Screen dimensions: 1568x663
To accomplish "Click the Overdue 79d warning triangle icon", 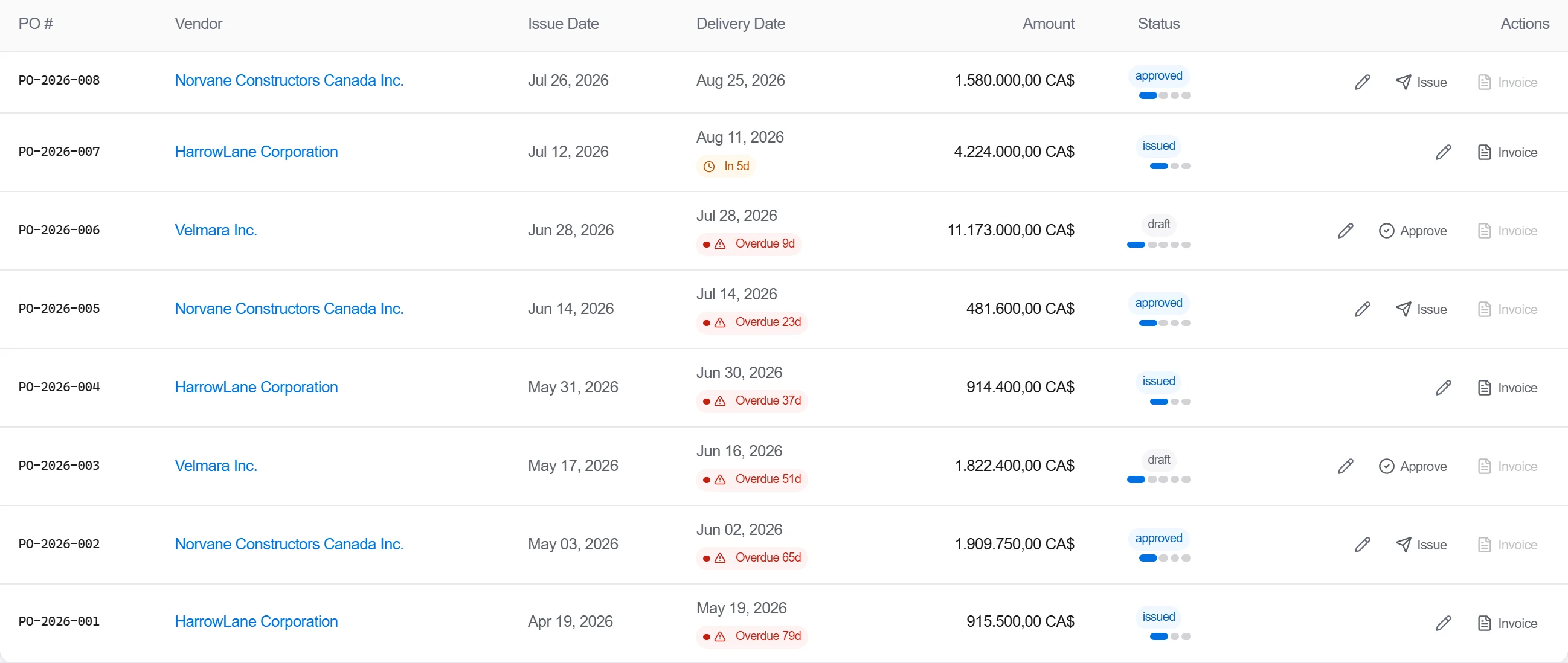I will [720, 636].
